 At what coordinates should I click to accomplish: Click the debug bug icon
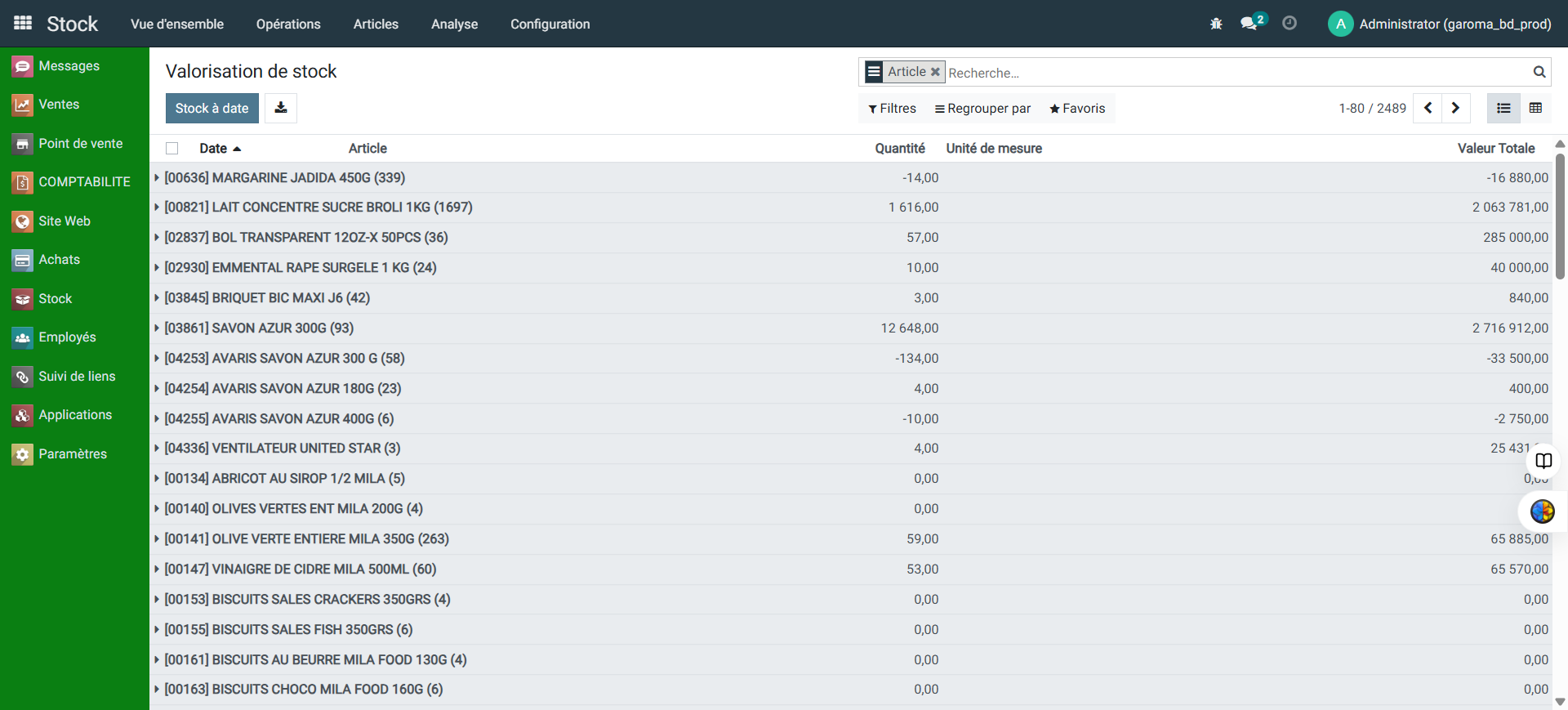tap(1216, 24)
